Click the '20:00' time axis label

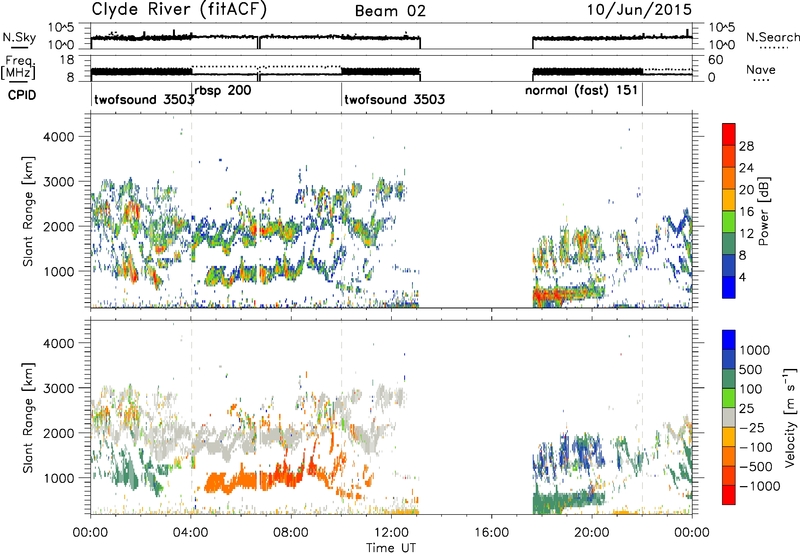click(592, 533)
